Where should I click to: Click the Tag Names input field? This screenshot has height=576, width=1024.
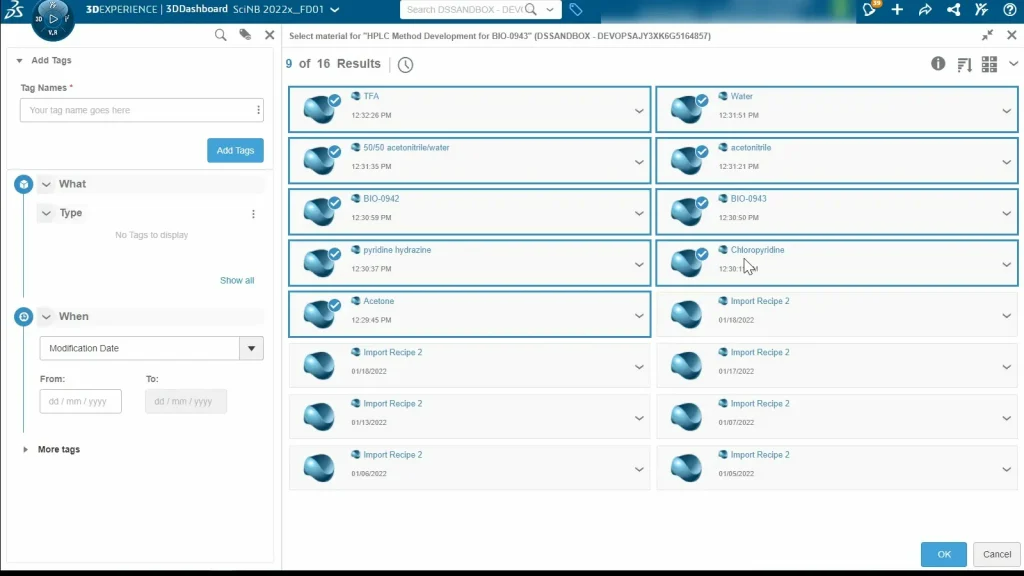tap(136, 110)
